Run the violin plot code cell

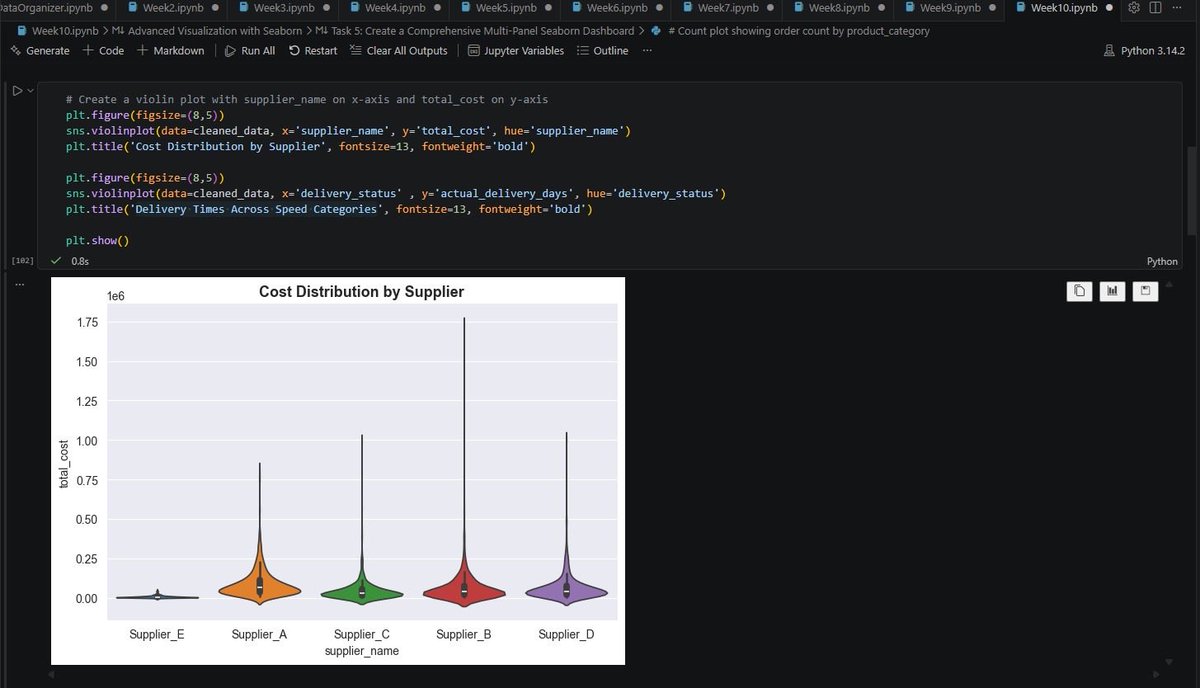16,91
